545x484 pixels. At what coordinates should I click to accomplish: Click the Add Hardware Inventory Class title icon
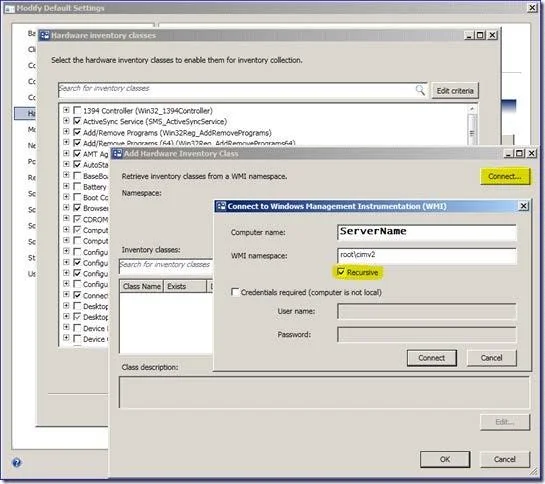click(118, 154)
